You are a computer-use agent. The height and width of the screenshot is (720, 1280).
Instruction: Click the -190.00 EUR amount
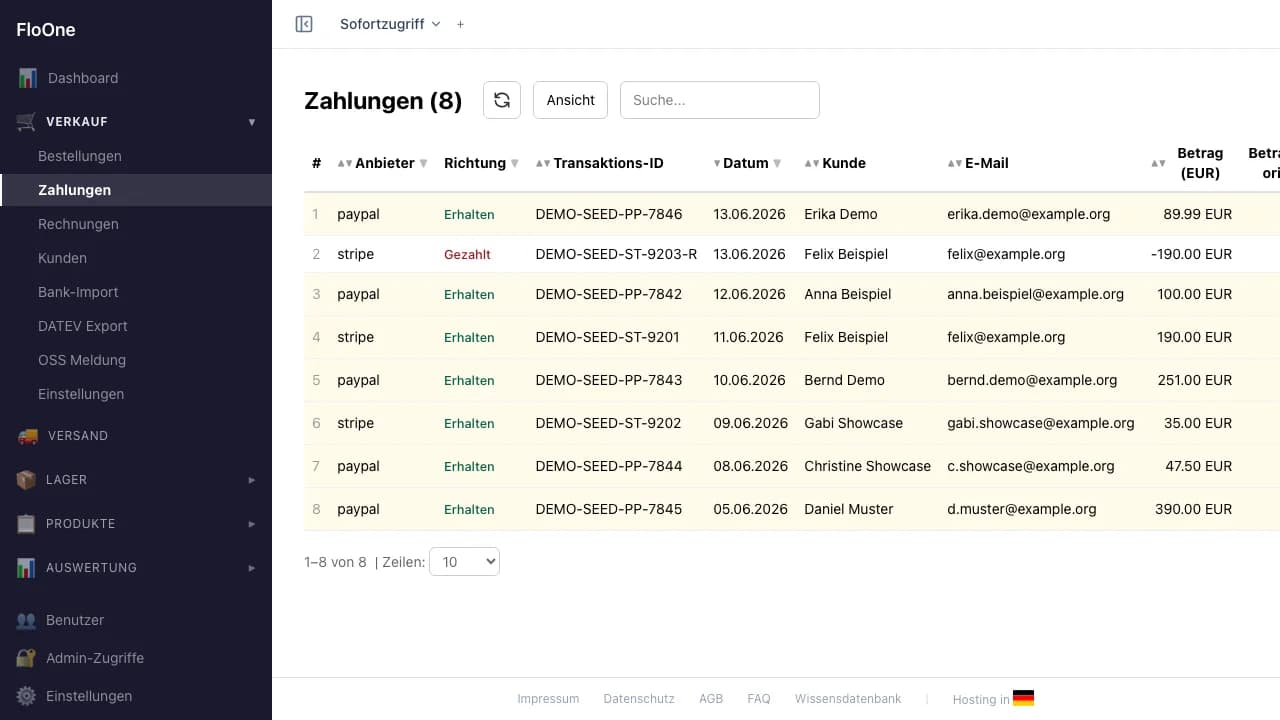[1192, 254]
